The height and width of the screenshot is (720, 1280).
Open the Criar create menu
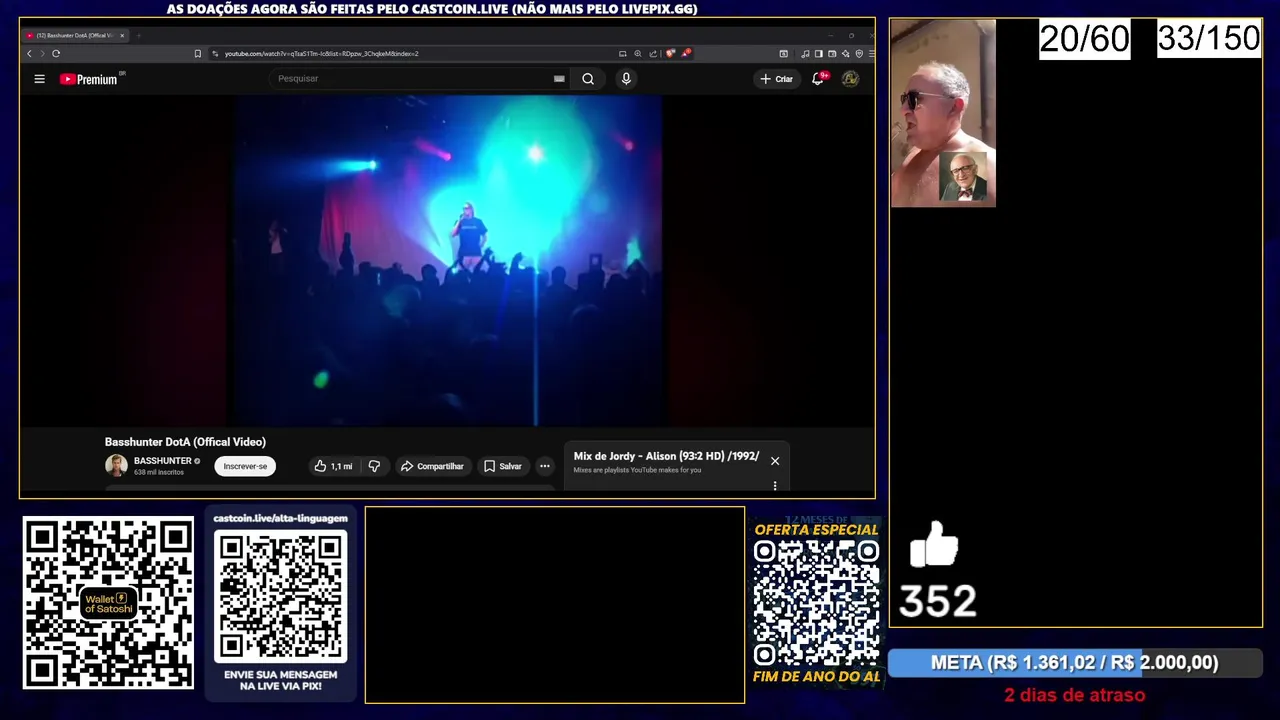(776, 79)
